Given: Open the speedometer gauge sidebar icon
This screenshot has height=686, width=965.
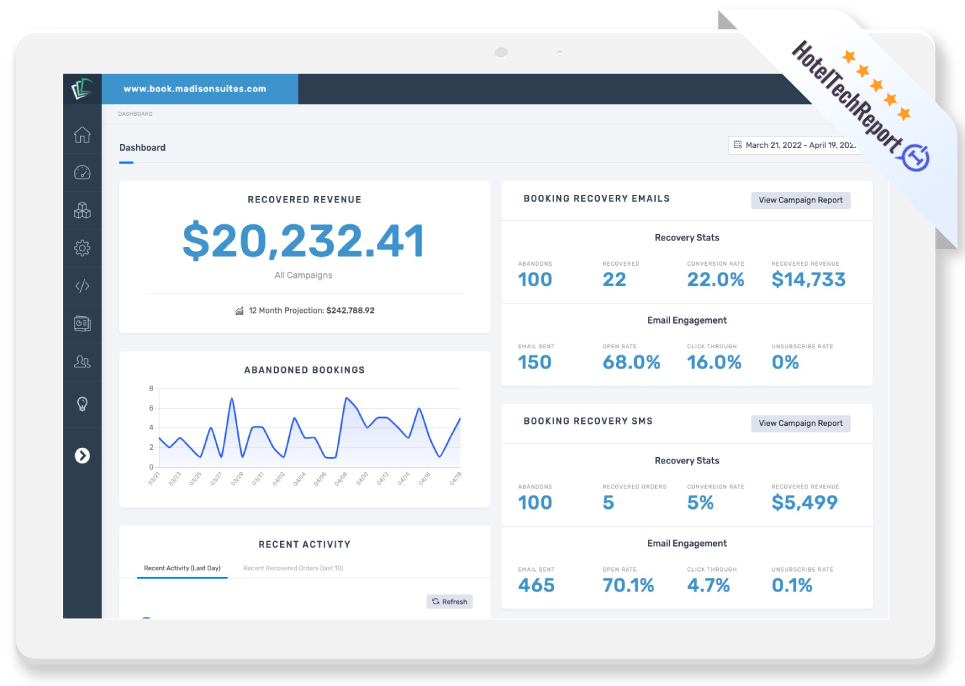Looking at the screenshot, I should (x=82, y=172).
